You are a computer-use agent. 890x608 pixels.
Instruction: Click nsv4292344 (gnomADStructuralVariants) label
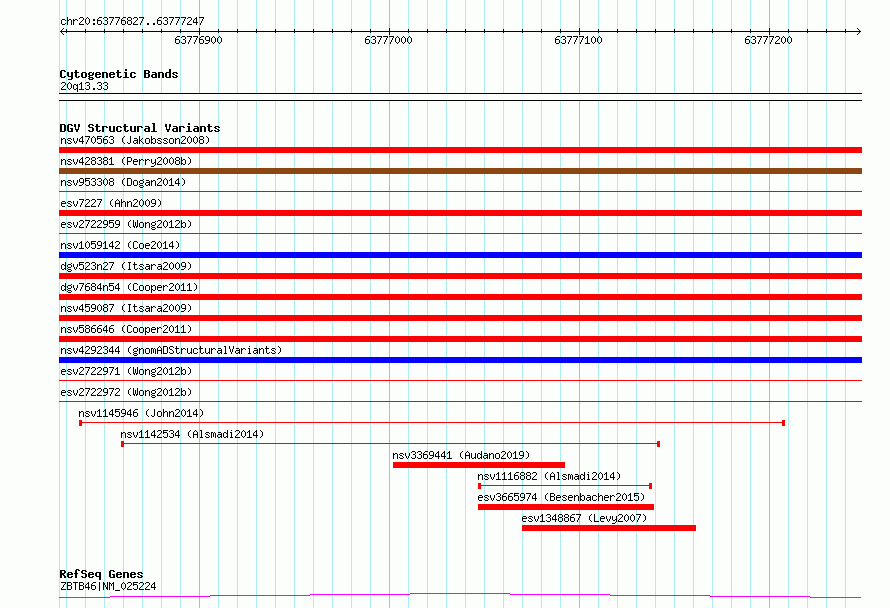[x=171, y=350]
